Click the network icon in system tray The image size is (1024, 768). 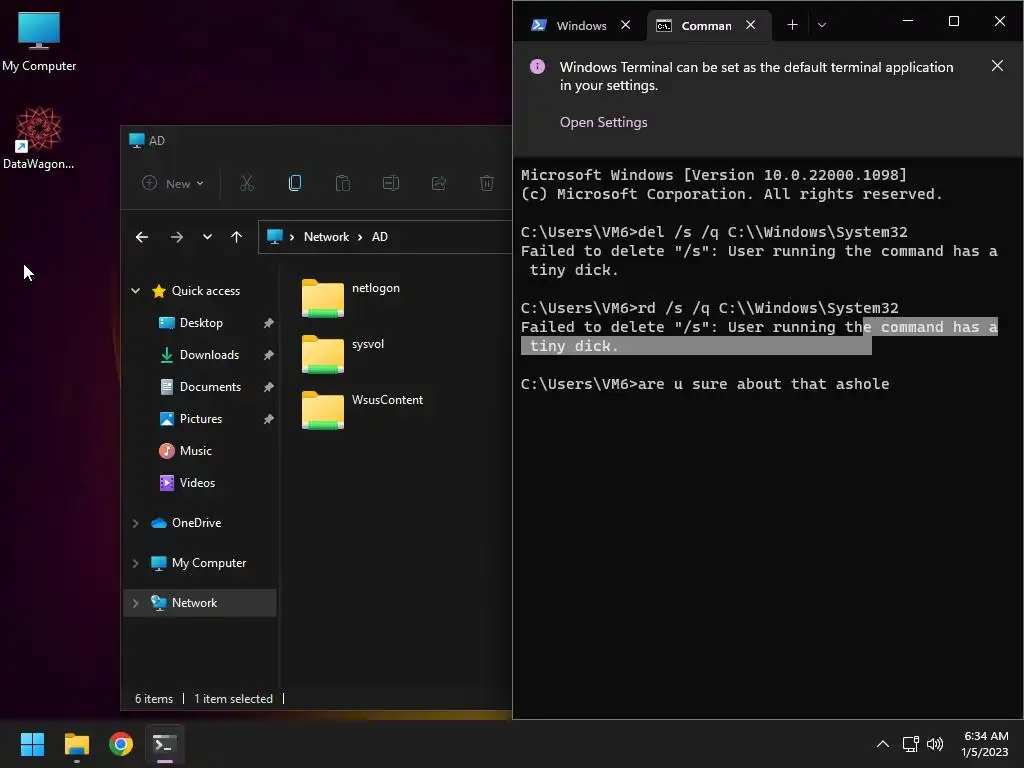click(910, 744)
